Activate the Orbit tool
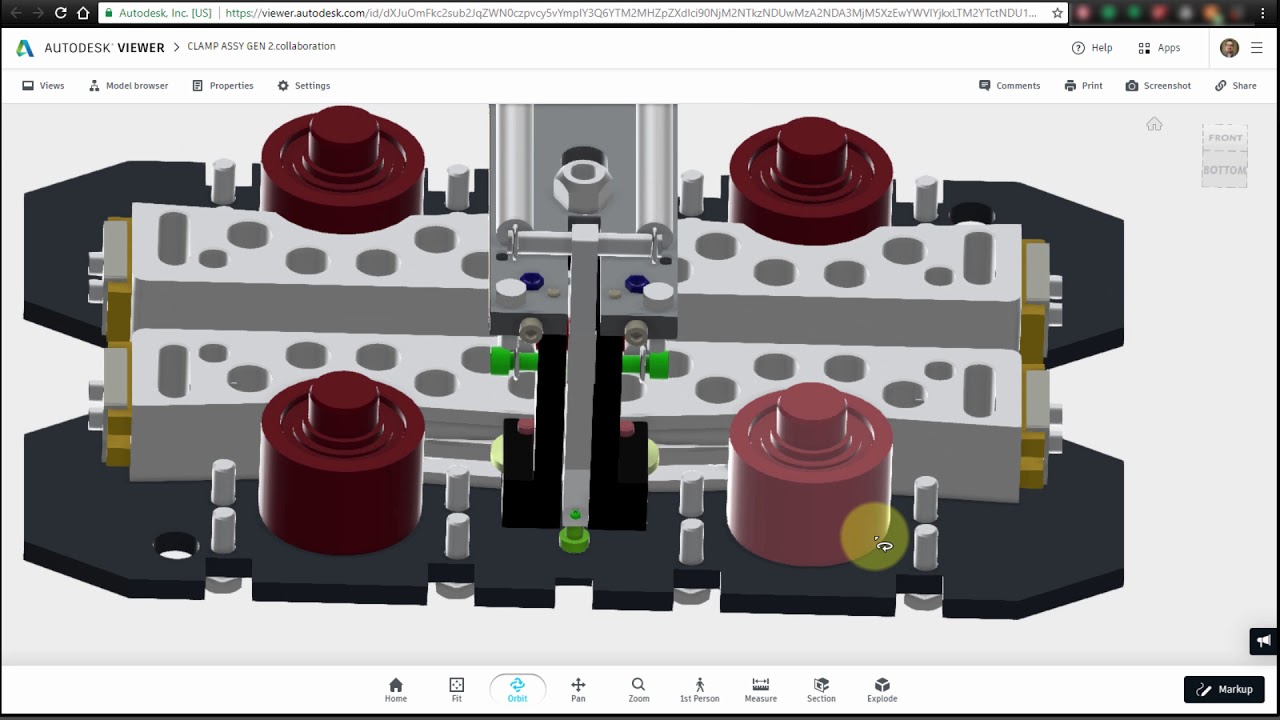This screenshot has width=1280, height=720. [x=517, y=689]
